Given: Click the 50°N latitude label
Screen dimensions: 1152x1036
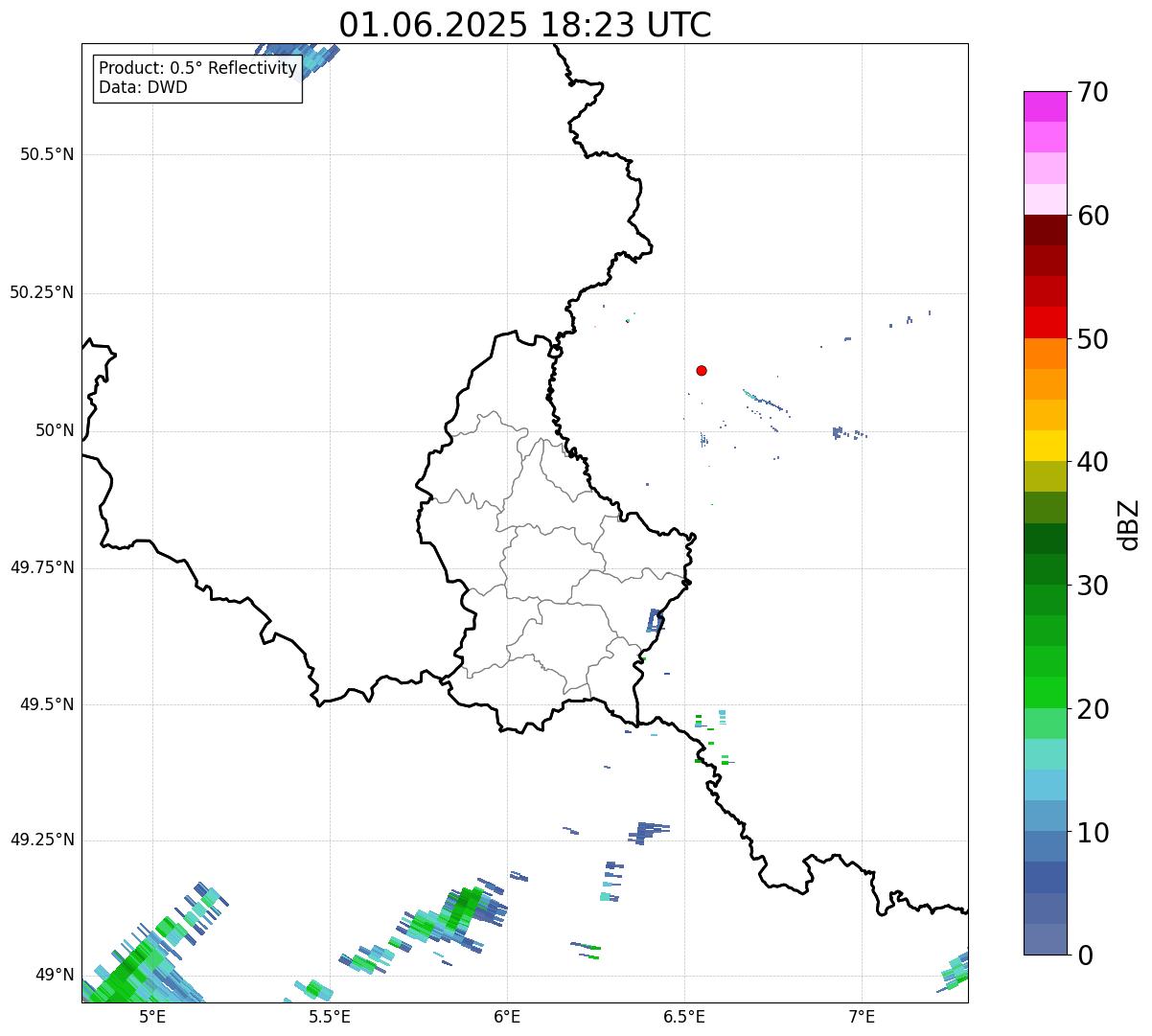Looking at the screenshot, I should tap(55, 431).
